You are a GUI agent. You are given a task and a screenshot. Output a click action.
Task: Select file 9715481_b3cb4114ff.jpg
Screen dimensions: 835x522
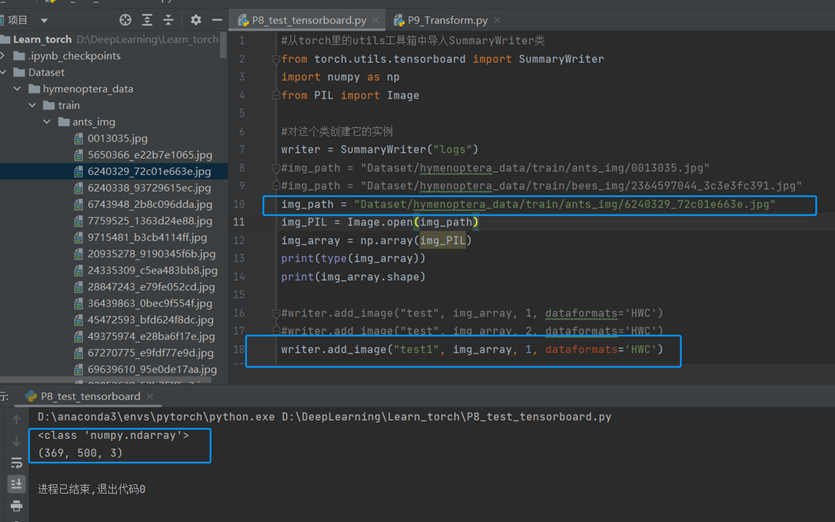pyautogui.click(x=148, y=238)
